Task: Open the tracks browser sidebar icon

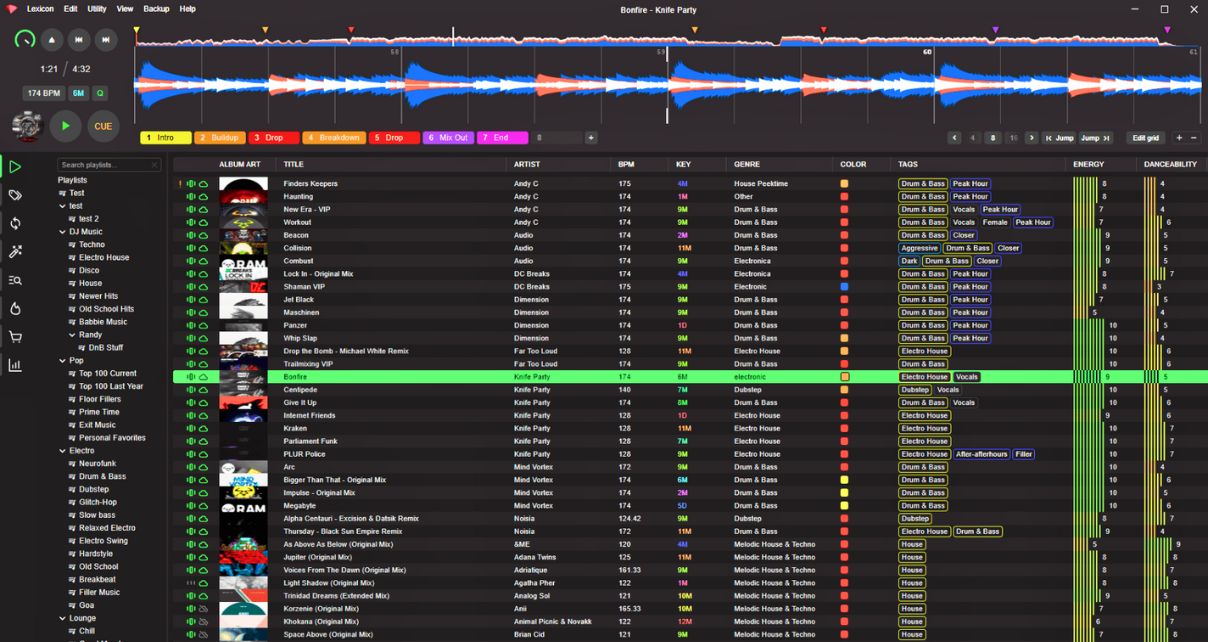Action: [x=15, y=167]
